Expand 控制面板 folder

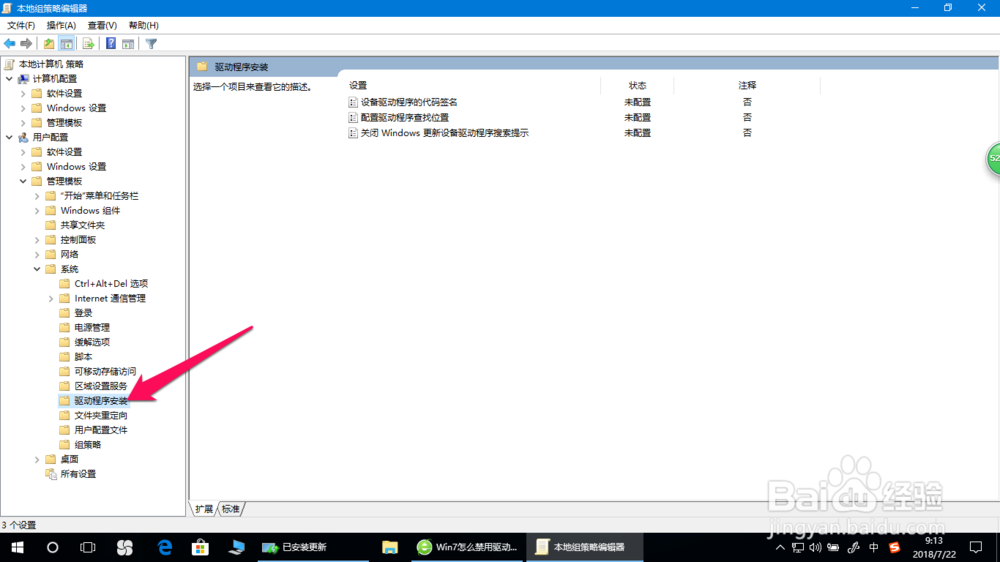click(x=37, y=240)
